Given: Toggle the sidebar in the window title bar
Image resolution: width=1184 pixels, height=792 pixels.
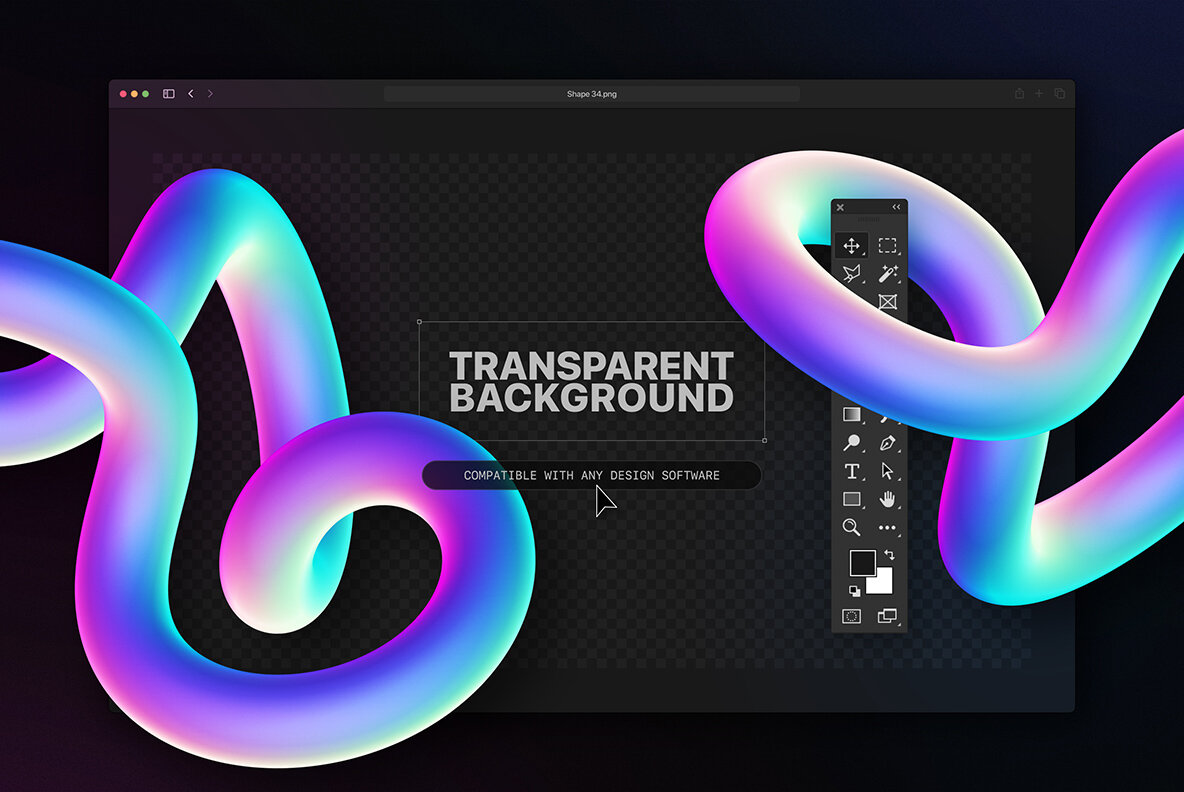Looking at the screenshot, I should click(x=168, y=93).
